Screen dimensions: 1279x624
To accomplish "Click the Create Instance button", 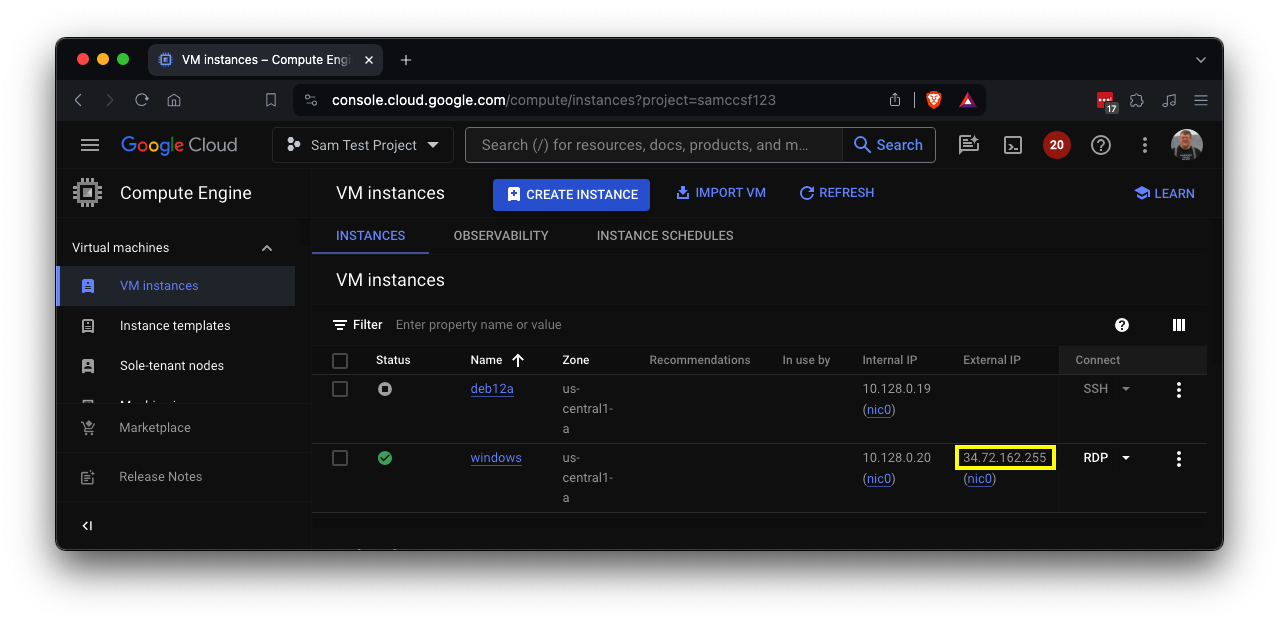I will click(x=571, y=195).
